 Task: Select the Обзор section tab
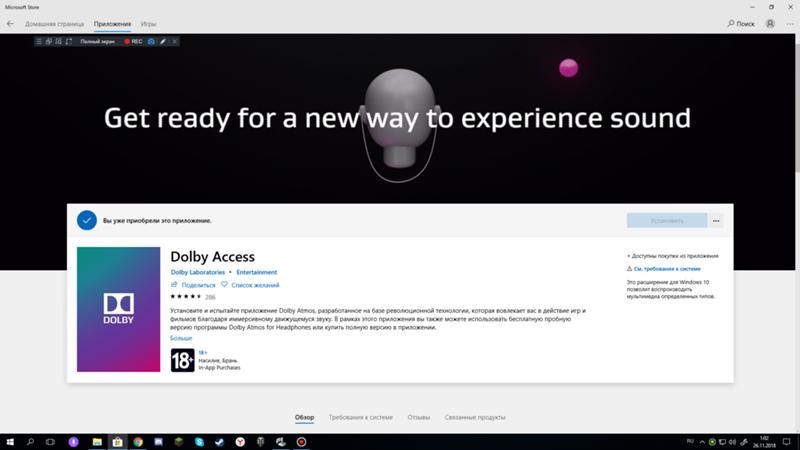[304, 417]
